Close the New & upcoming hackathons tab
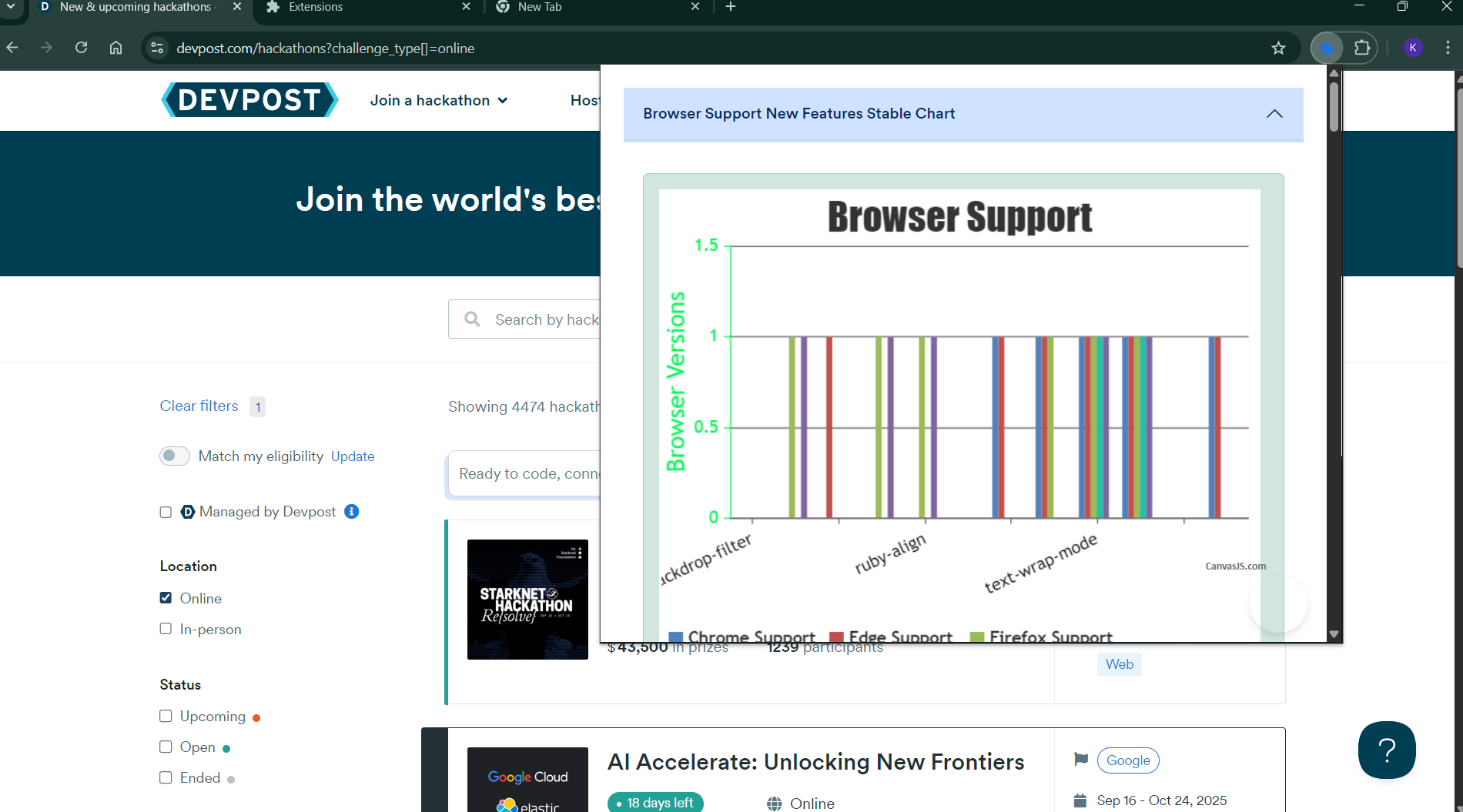1463x812 pixels. pos(237,7)
